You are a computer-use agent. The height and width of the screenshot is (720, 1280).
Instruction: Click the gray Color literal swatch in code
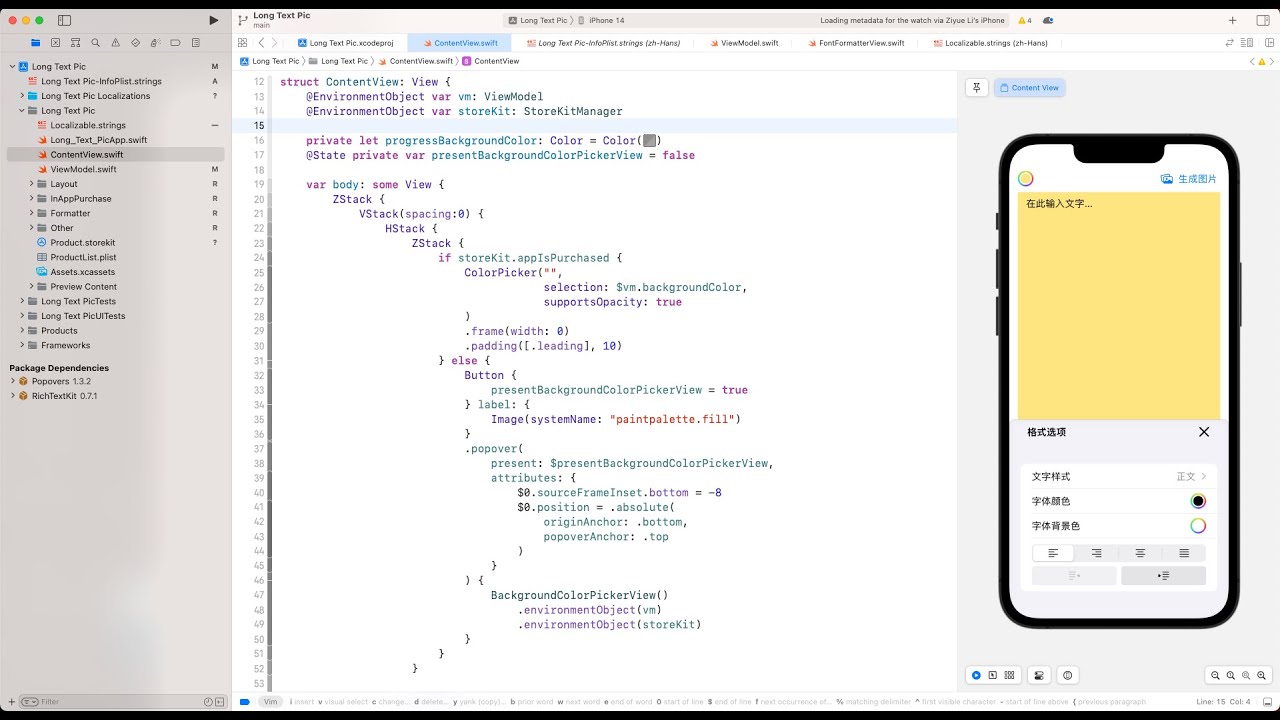pyautogui.click(x=649, y=141)
